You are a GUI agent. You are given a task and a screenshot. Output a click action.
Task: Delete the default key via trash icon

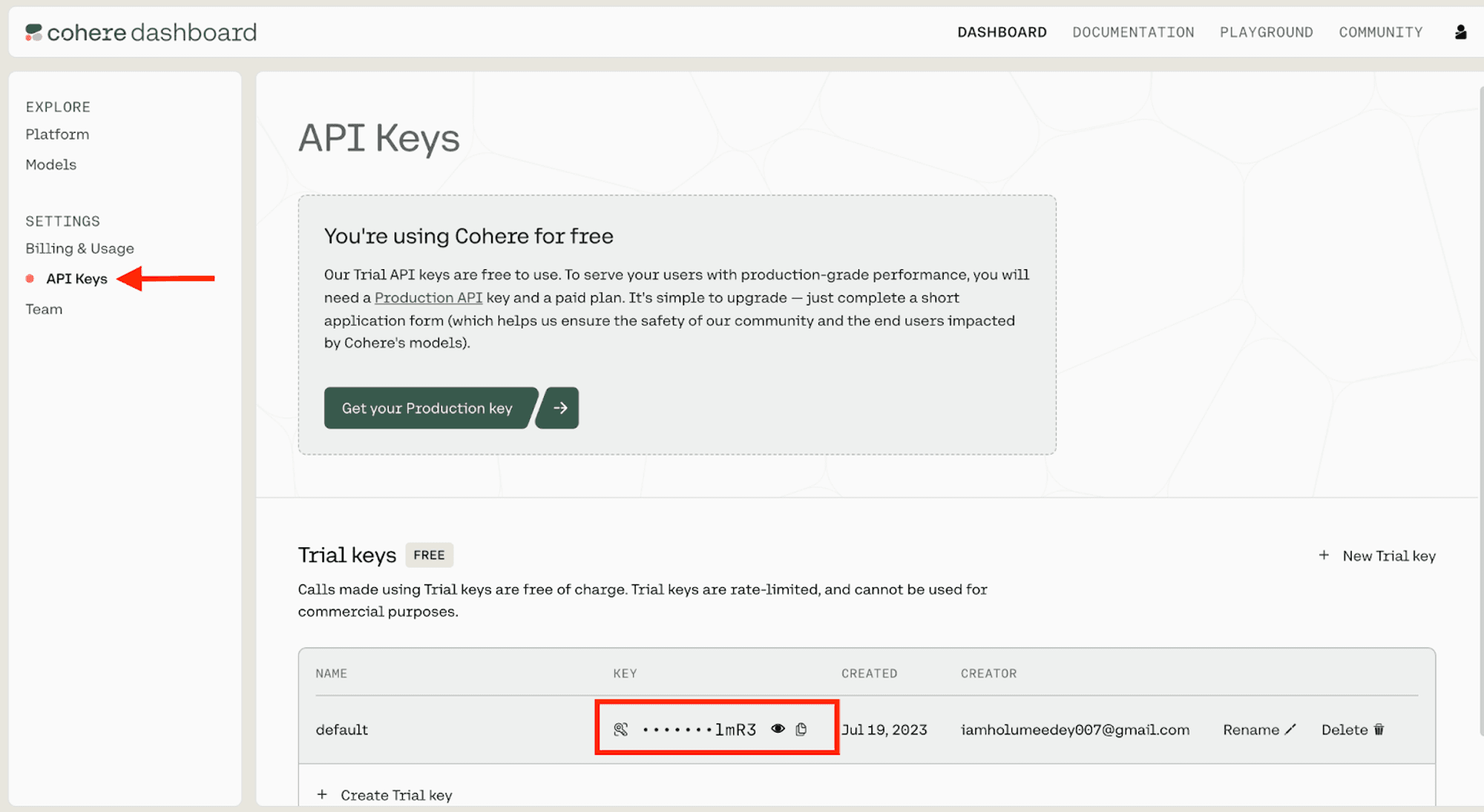coord(1379,729)
